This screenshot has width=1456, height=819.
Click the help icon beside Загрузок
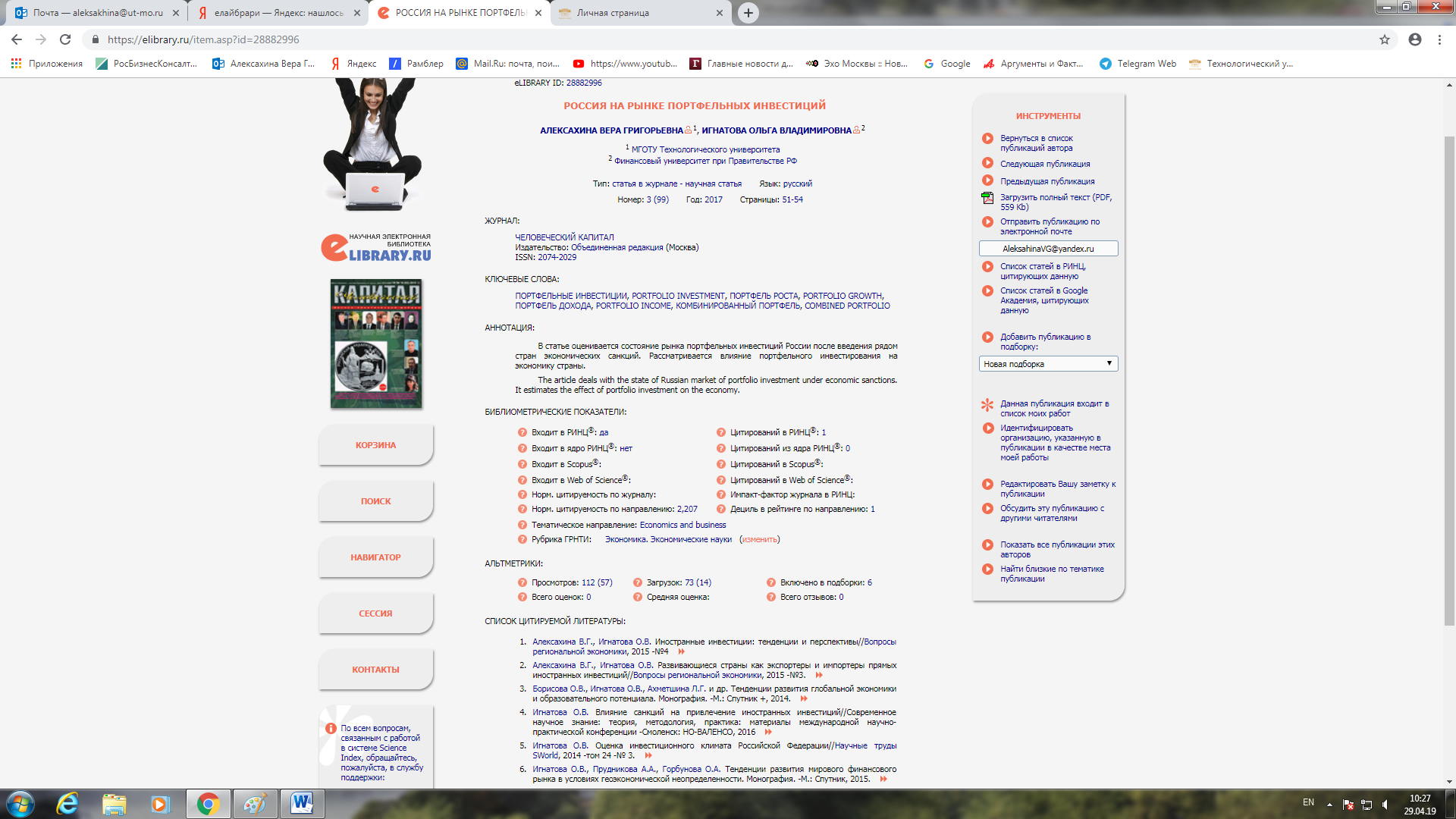pyautogui.click(x=638, y=582)
